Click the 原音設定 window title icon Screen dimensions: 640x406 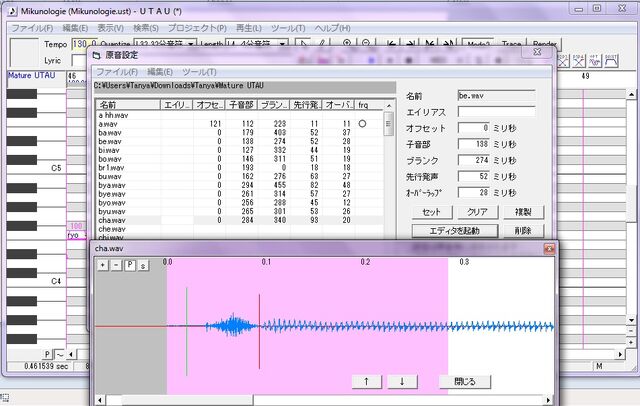pos(96,55)
